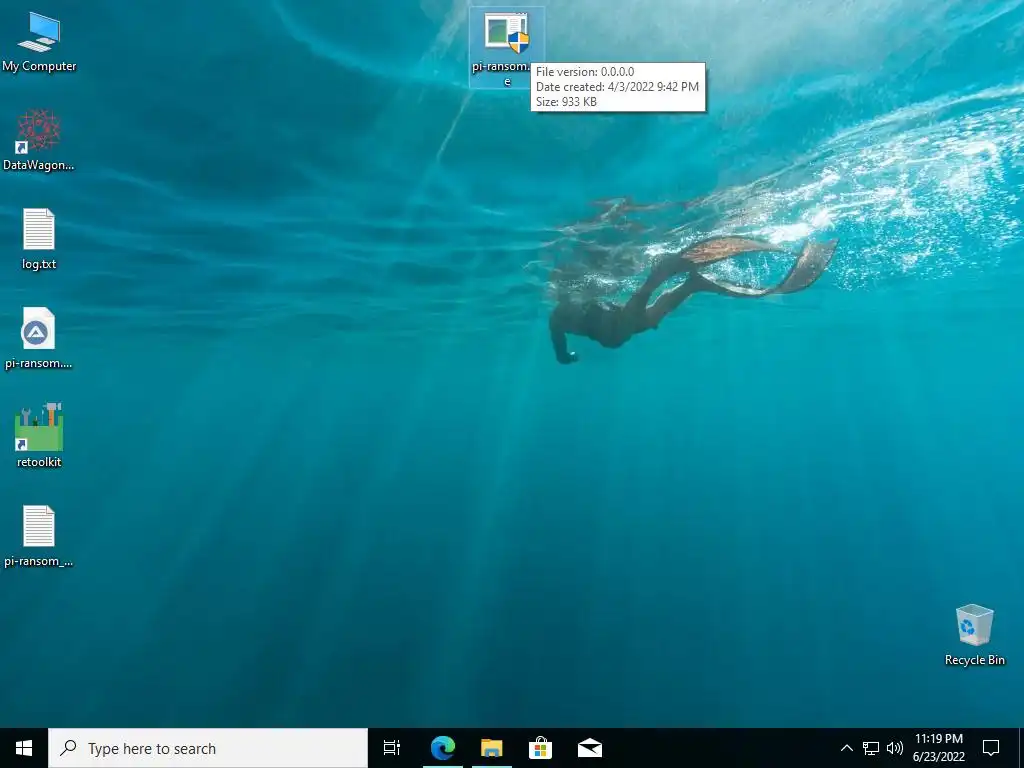The width and height of the screenshot is (1024, 768).
Task: Open the volume speaker tray icon
Action: point(895,748)
